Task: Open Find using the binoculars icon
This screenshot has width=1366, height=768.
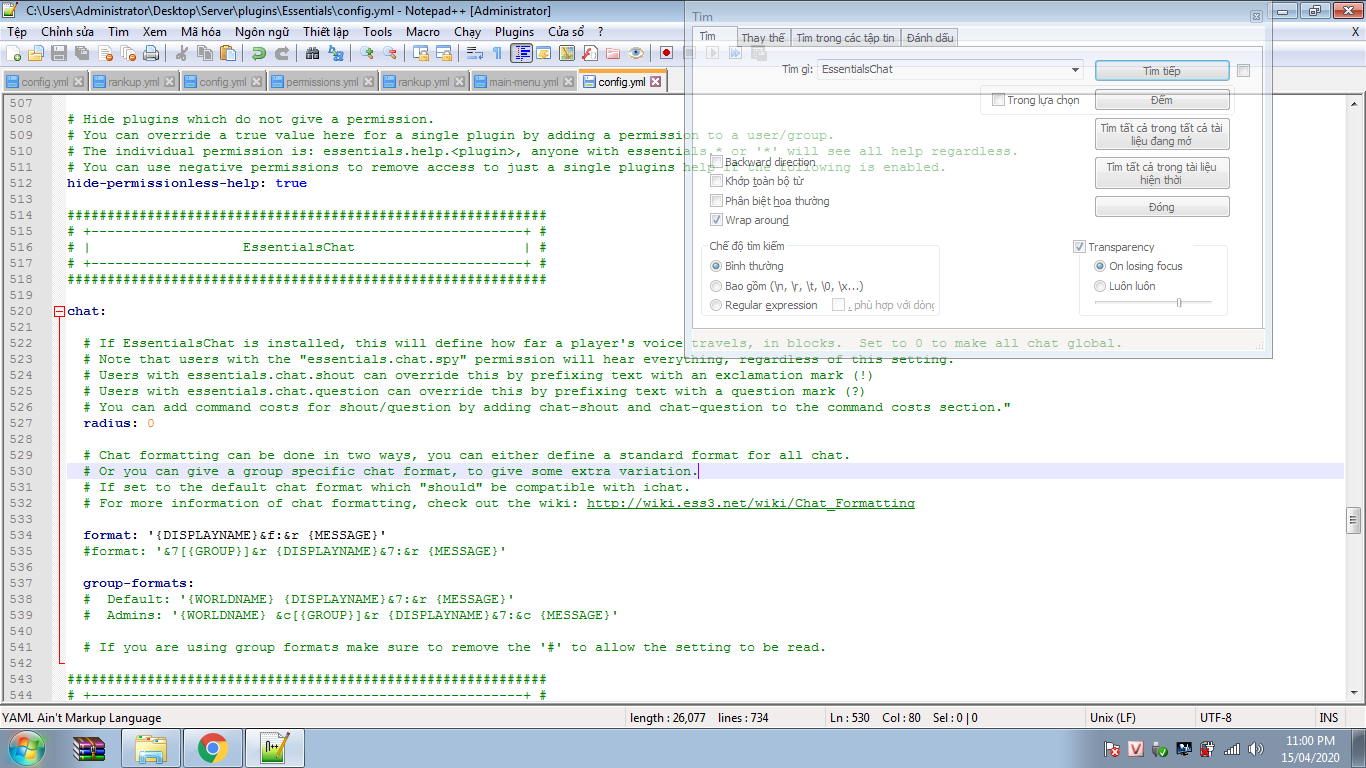Action: [x=312, y=53]
